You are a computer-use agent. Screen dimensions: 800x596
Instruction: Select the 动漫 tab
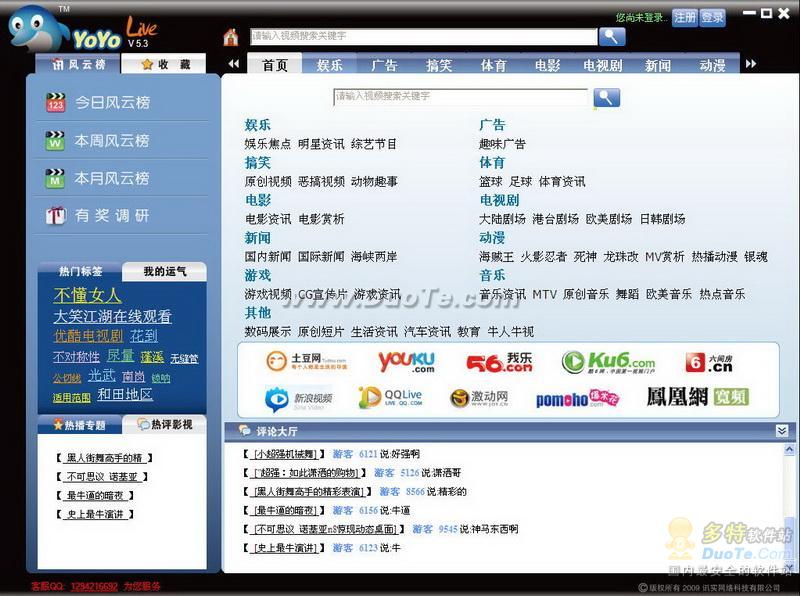[712, 65]
